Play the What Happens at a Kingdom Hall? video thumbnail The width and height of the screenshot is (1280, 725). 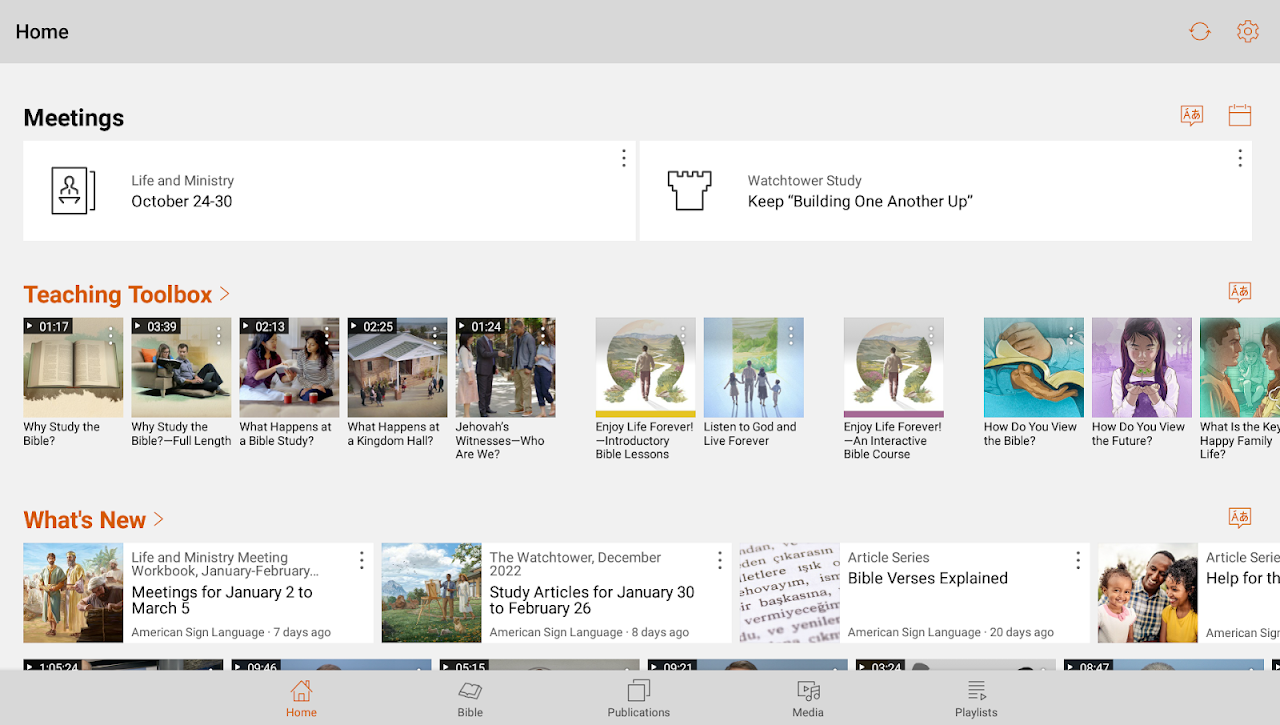coord(396,367)
